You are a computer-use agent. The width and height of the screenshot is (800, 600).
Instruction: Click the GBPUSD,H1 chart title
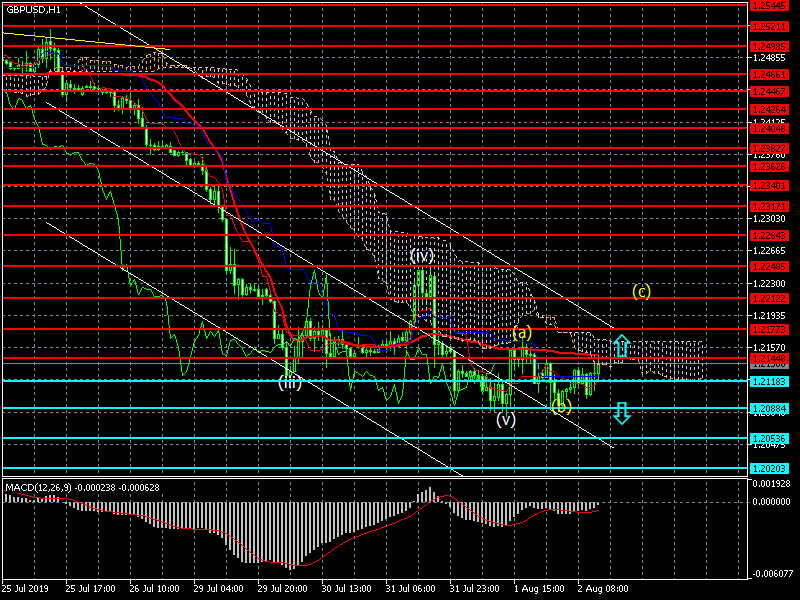click(31, 9)
